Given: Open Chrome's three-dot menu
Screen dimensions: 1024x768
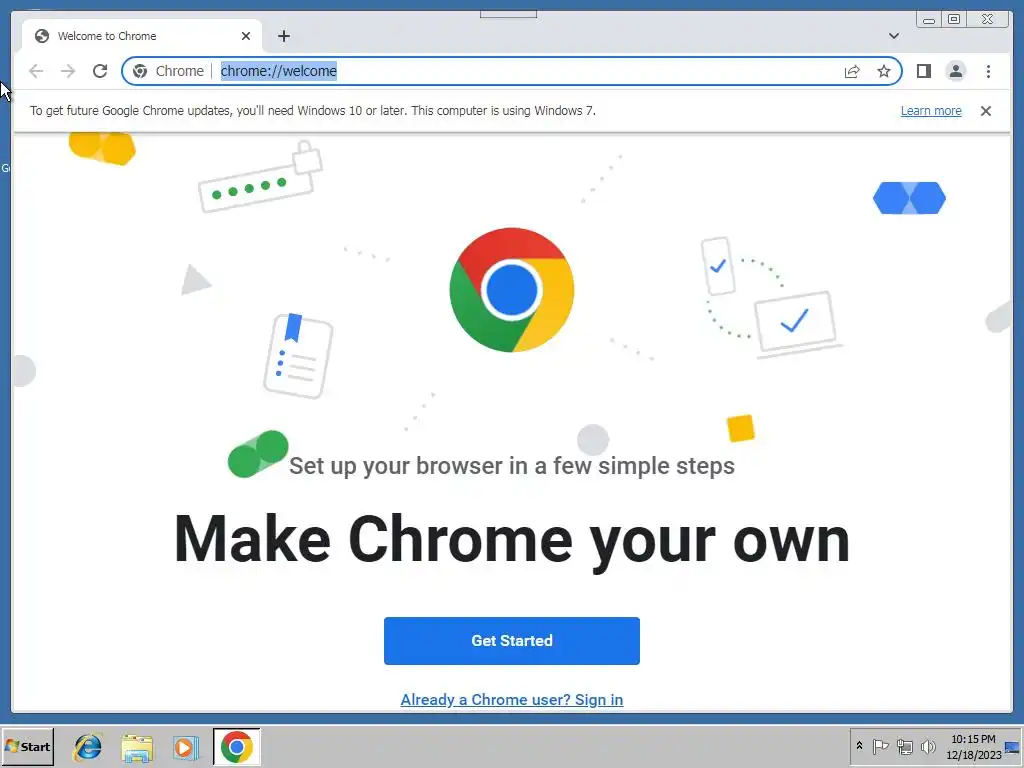Looking at the screenshot, I should tap(988, 71).
